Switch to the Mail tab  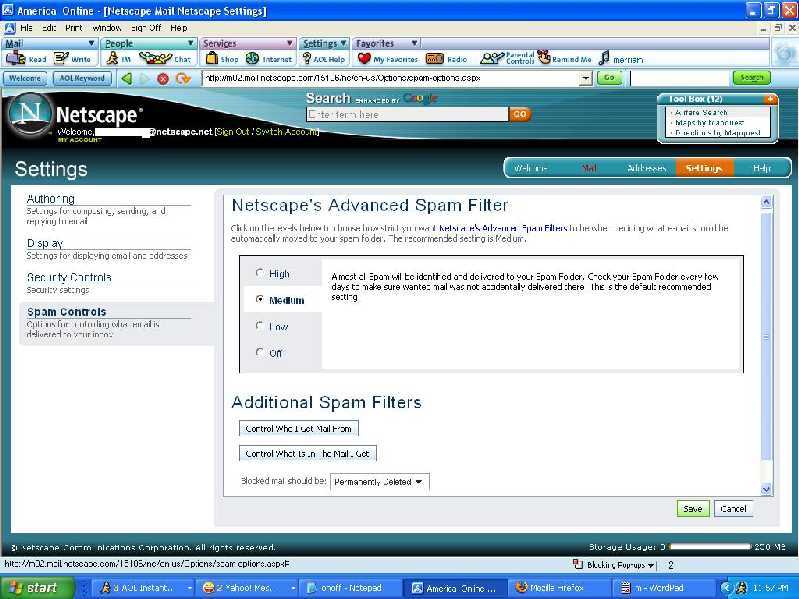pyautogui.click(x=589, y=168)
